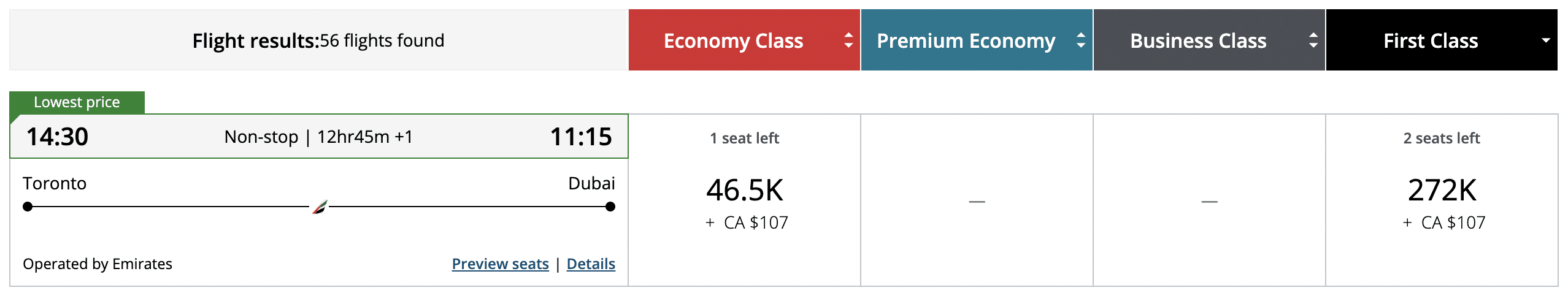Sort by First Class header
Screen dimensions: 1568x293
click(1430, 40)
